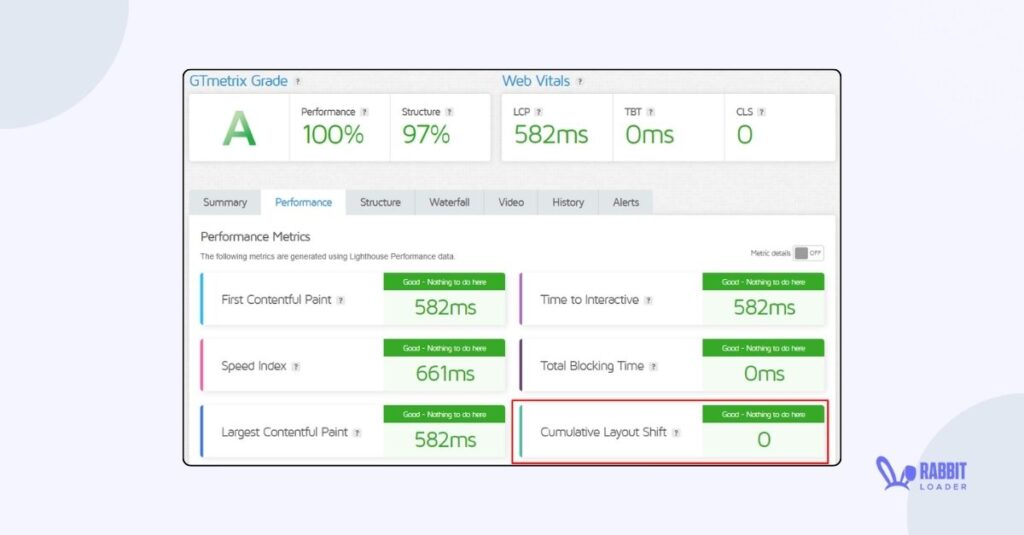Click help icon beside GTmetrix Grade heading
Screen dimensions: 1024x535
(298, 82)
